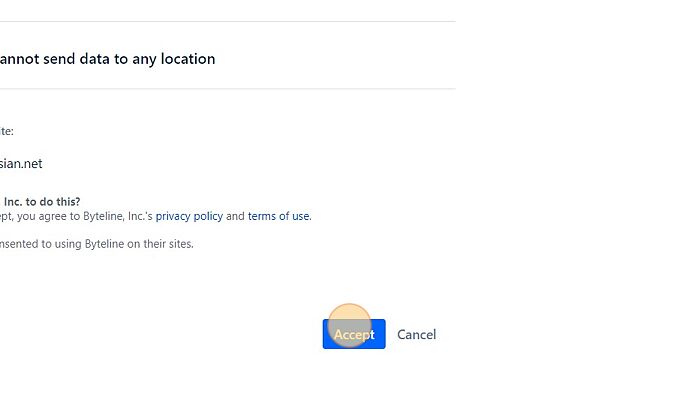Click the letter 't' at Accept's right edge
Image resolution: width=700 pixels, height=394 pixels.
pyautogui.click(x=372, y=334)
